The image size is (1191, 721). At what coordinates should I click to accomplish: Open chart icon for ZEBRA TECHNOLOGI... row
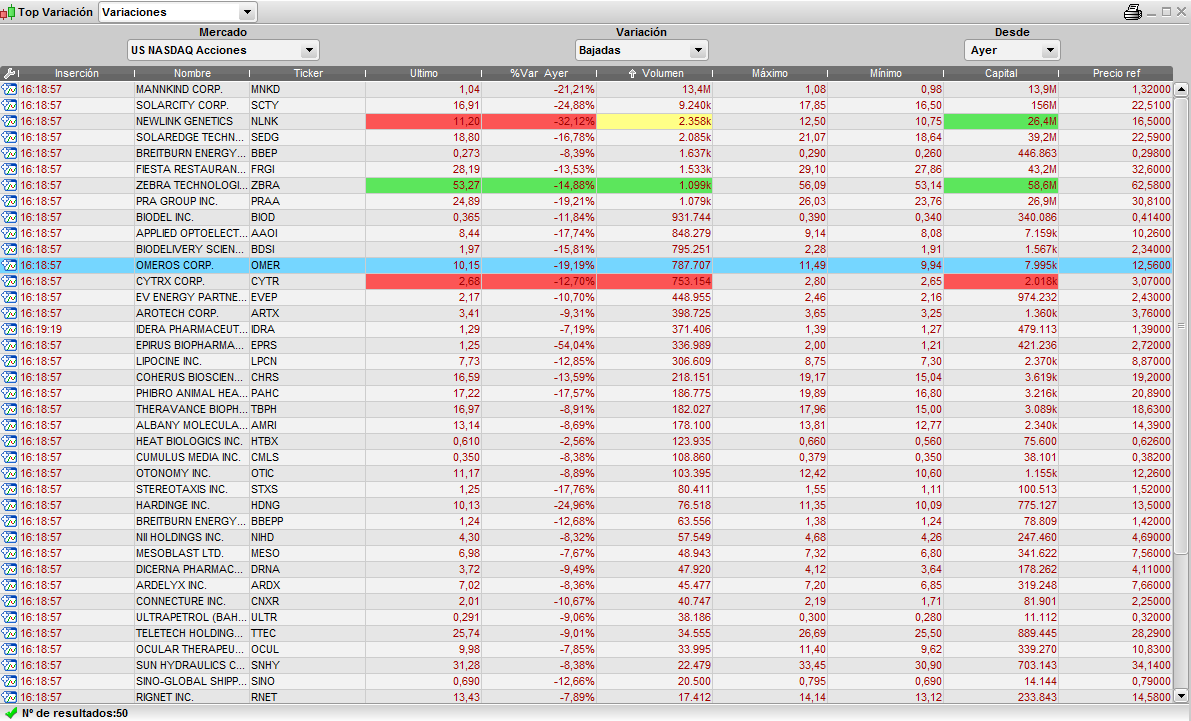(9, 185)
